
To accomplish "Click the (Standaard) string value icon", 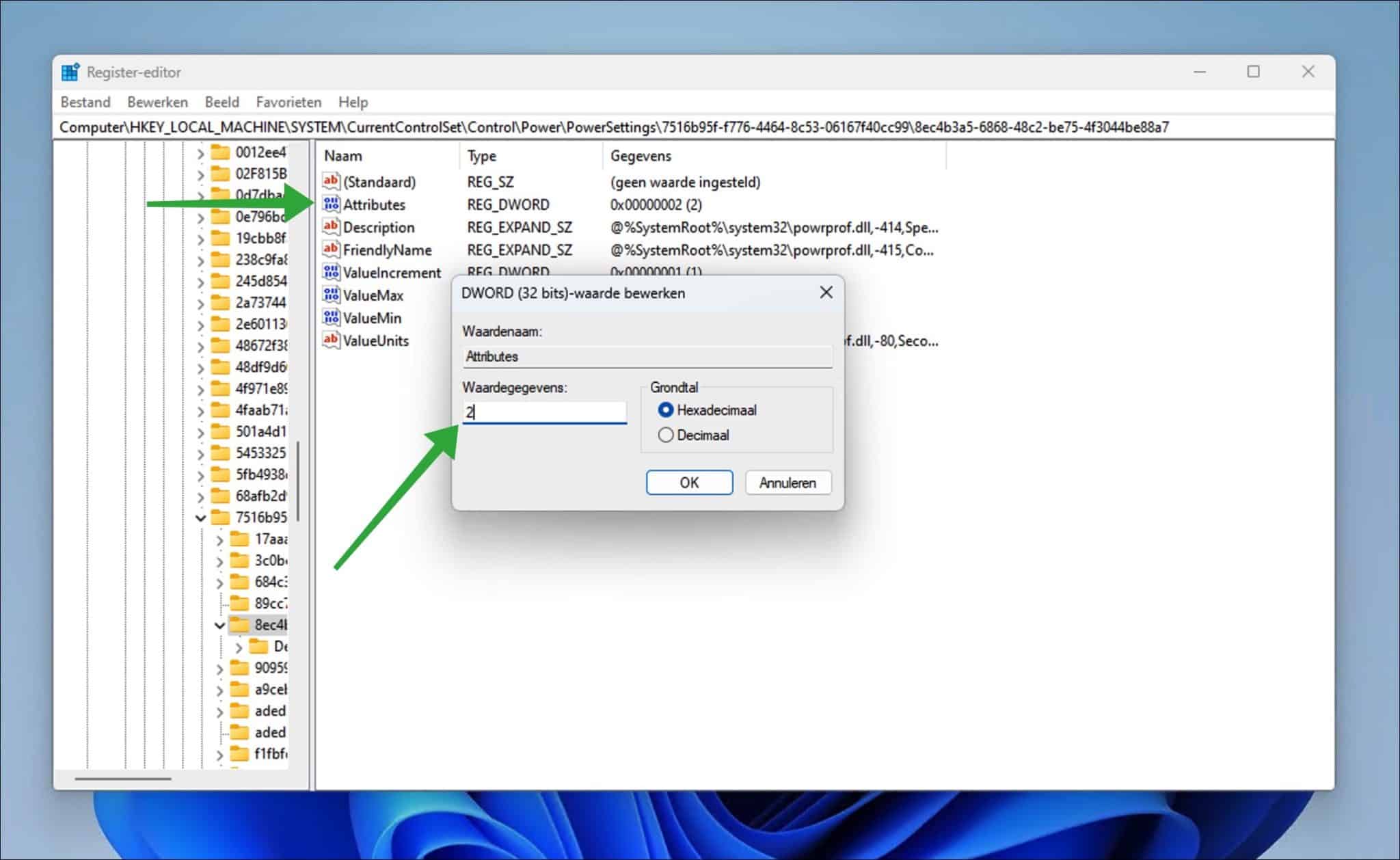I will click(x=332, y=181).
